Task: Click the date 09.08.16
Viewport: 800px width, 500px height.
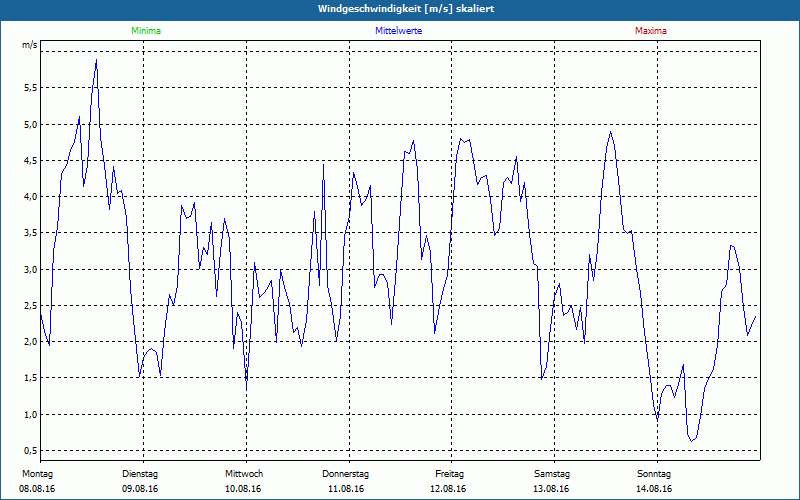Action: click(140, 489)
